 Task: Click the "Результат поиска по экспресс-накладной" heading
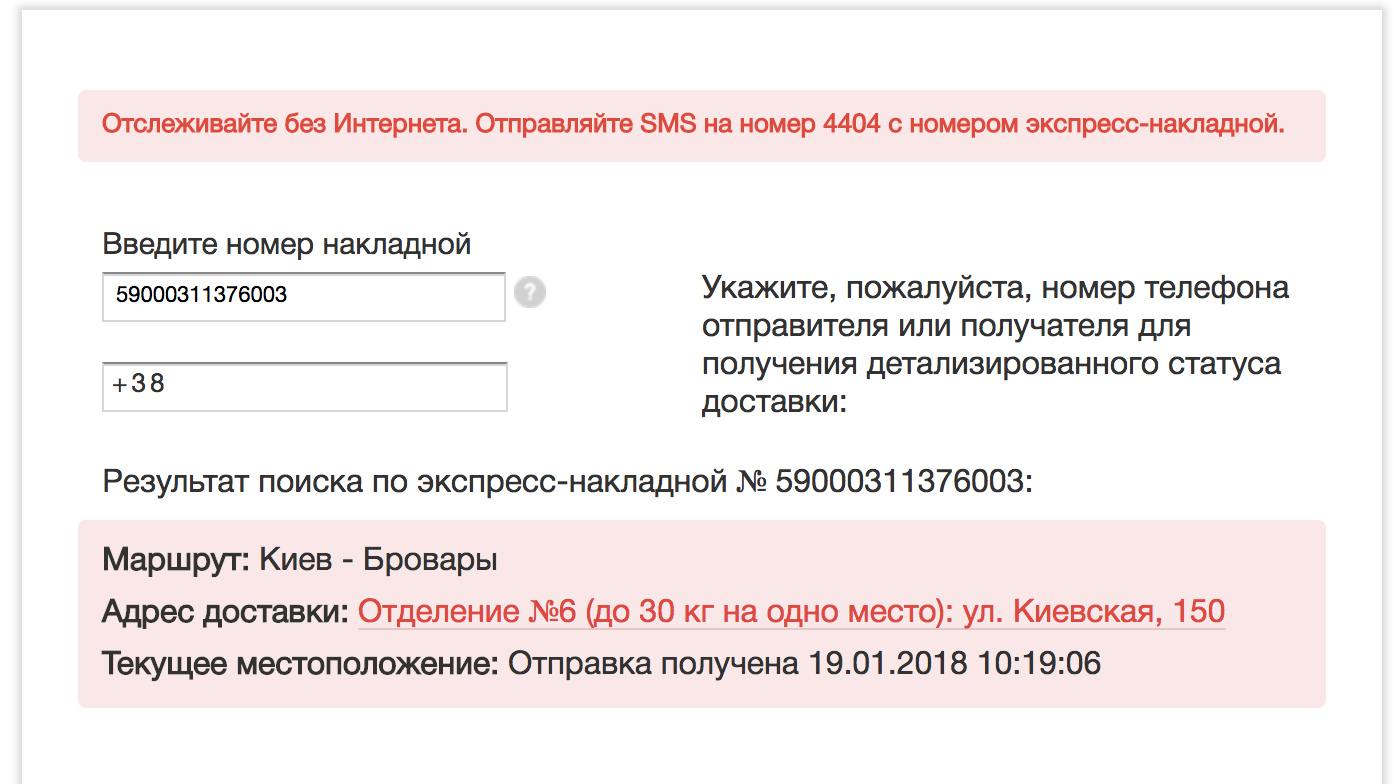pos(566,482)
